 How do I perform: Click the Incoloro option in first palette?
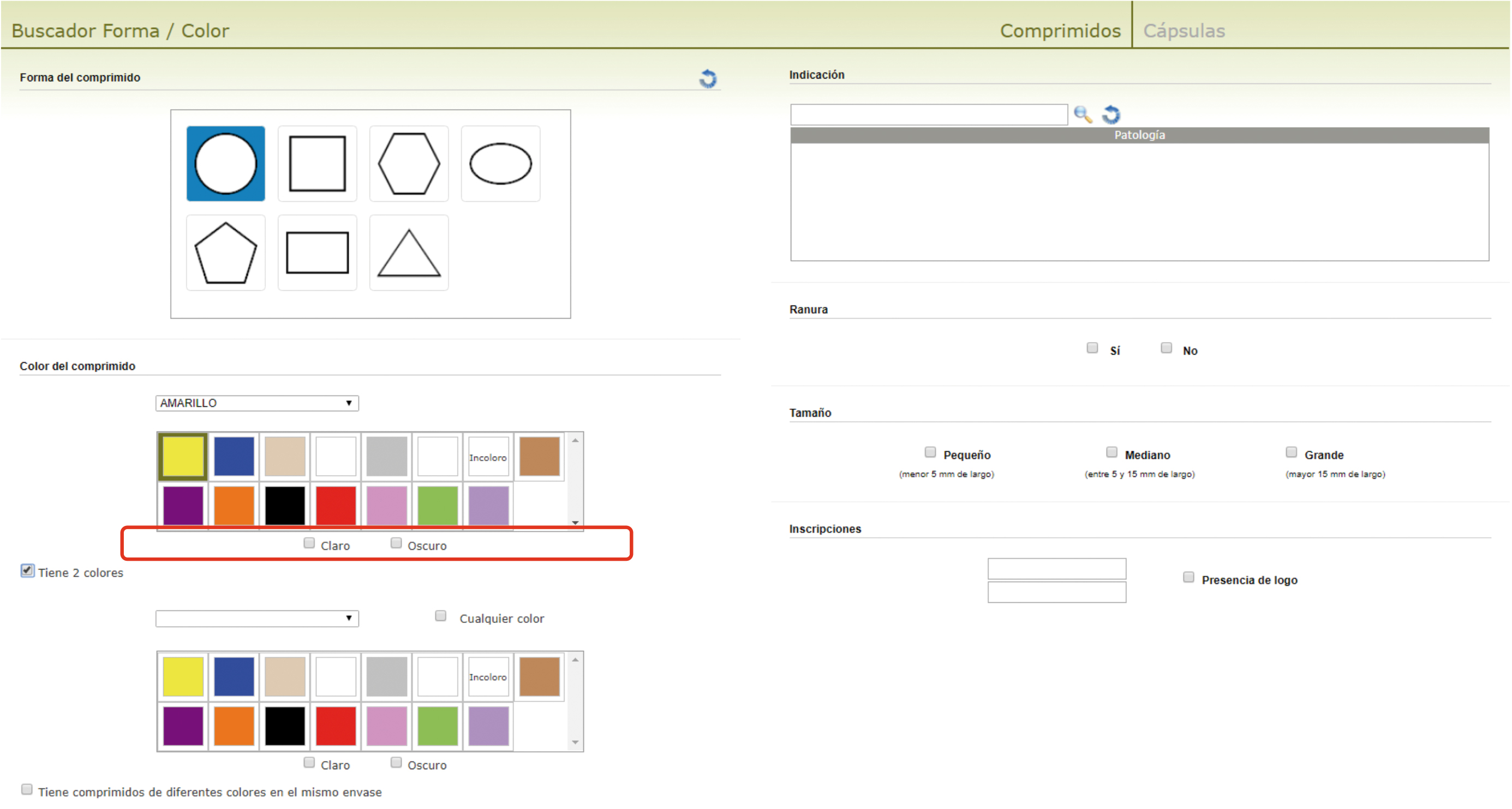pos(488,457)
